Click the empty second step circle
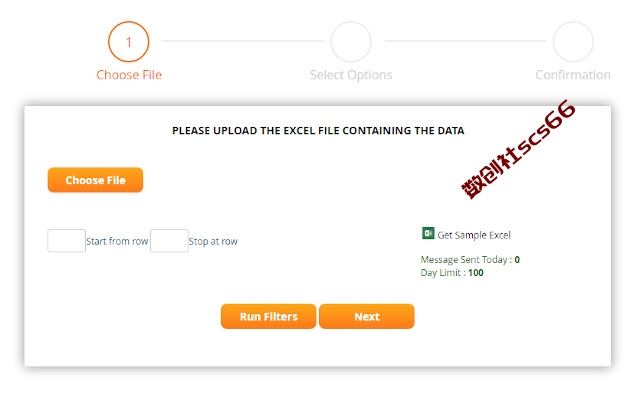Image resolution: width=640 pixels, height=400 pixels. [x=351, y=42]
